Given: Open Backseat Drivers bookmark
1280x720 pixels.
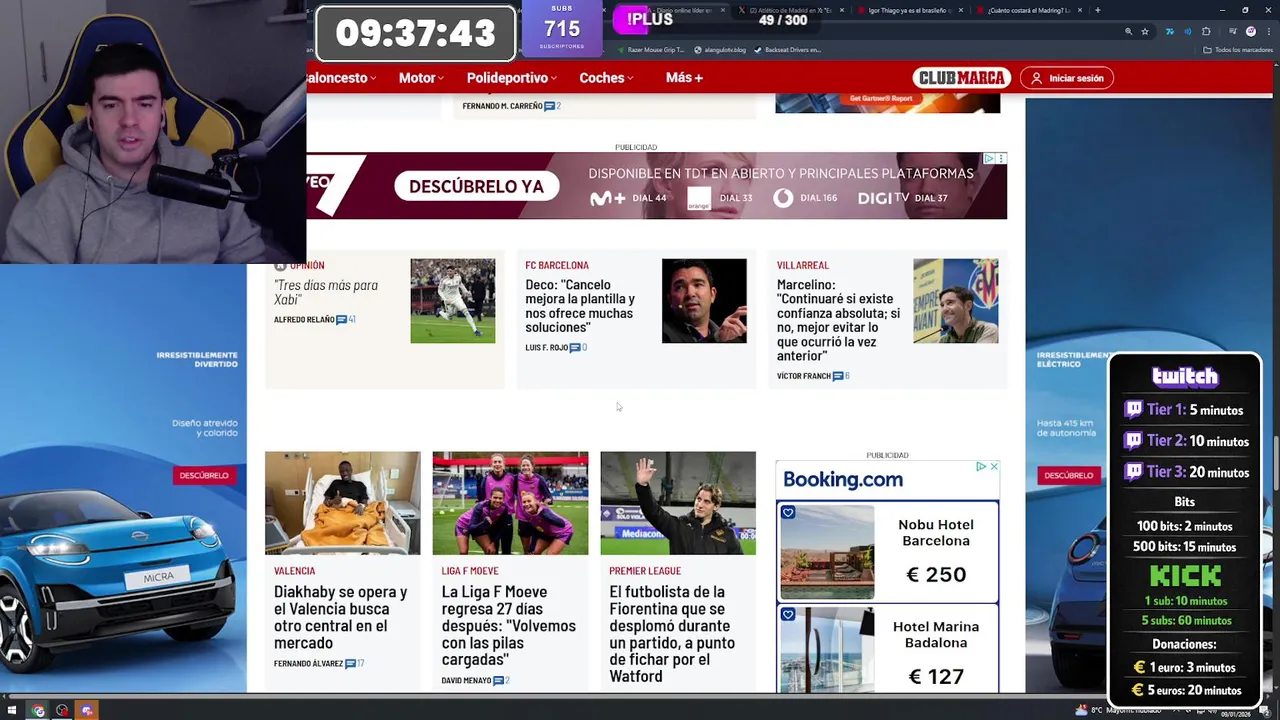Looking at the screenshot, I should [788, 49].
